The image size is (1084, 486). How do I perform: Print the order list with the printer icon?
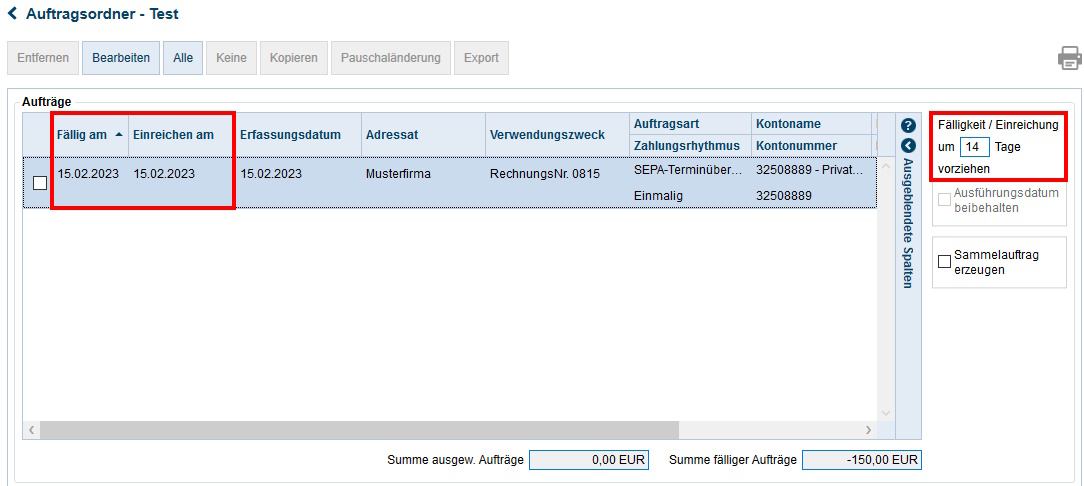pos(1069,58)
